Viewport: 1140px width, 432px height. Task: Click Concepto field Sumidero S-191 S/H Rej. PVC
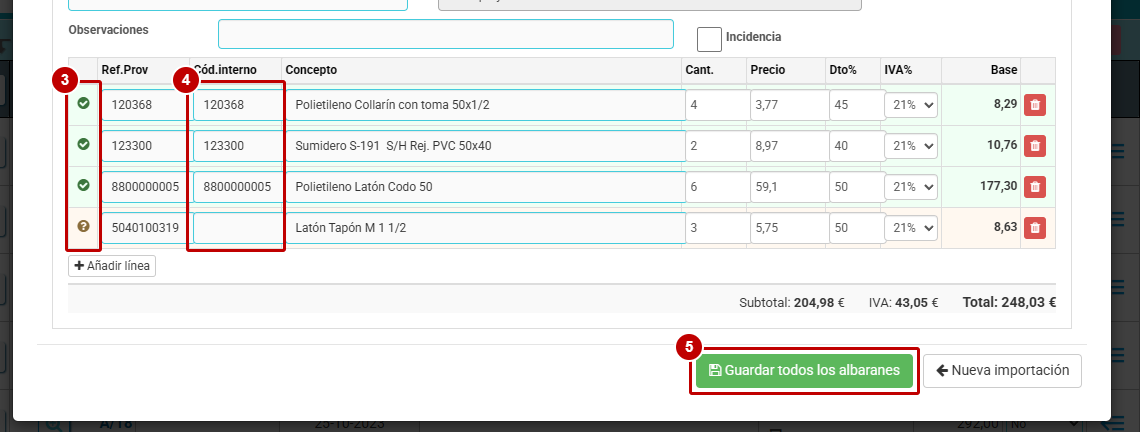[x=486, y=145]
